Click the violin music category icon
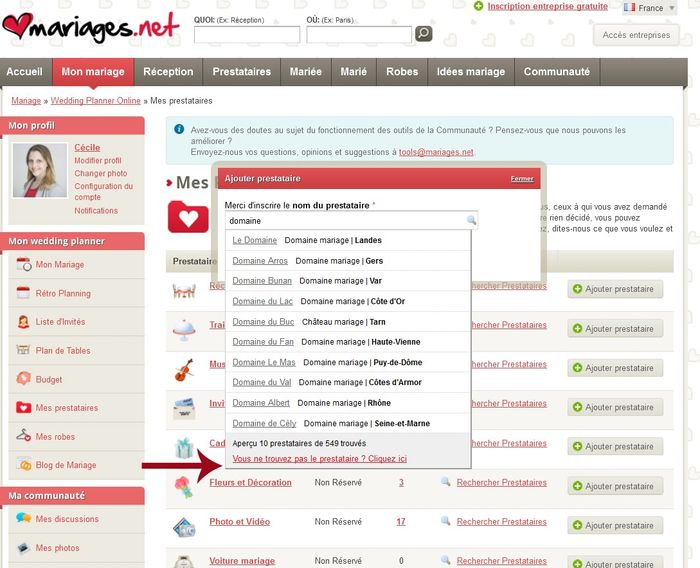Viewport: 700px width, 568px height. coord(184,370)
